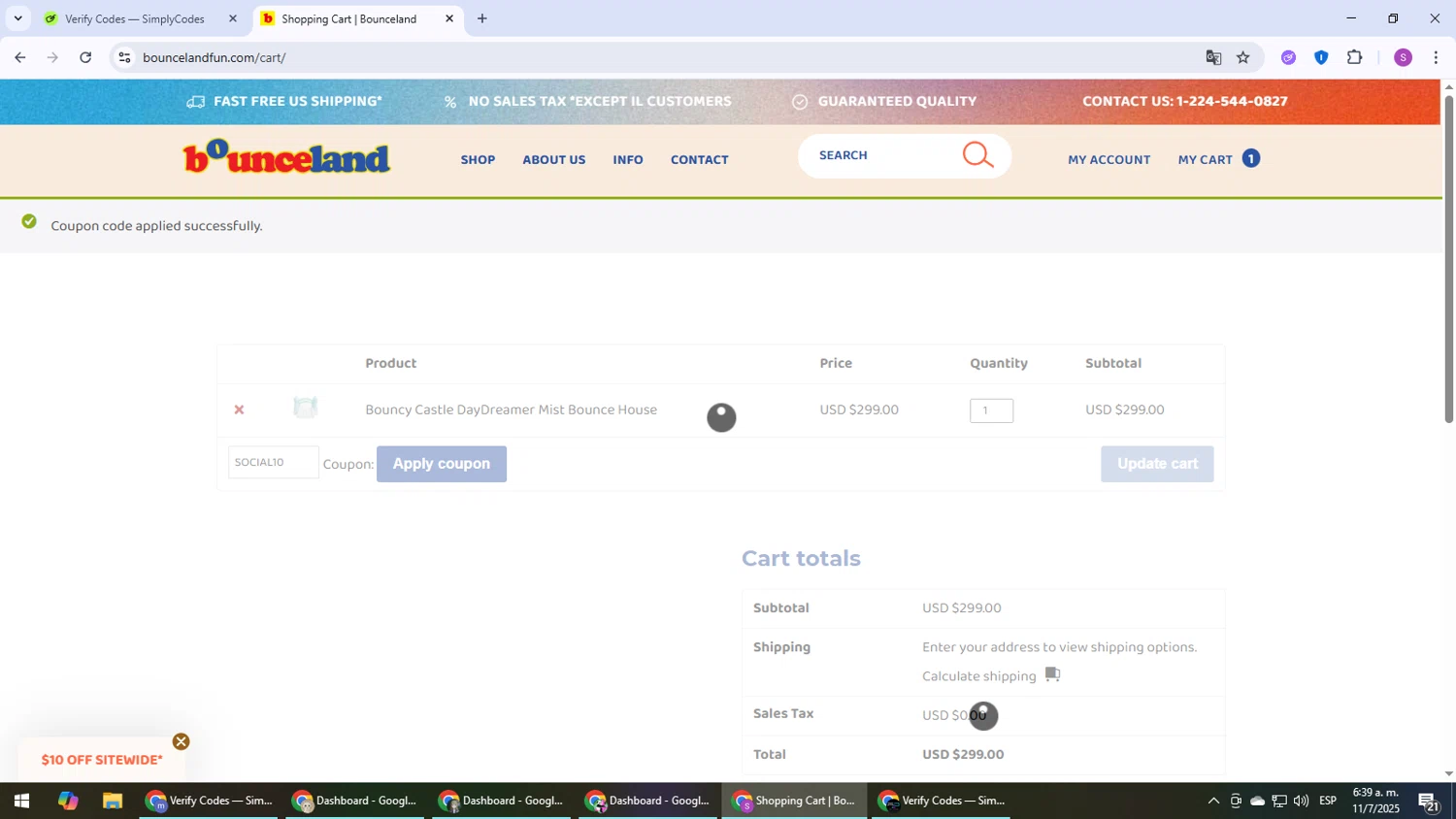Click the cart count badge
Image resolution: width=1456 pixels, height=819 pixels.
[1251, 158]
